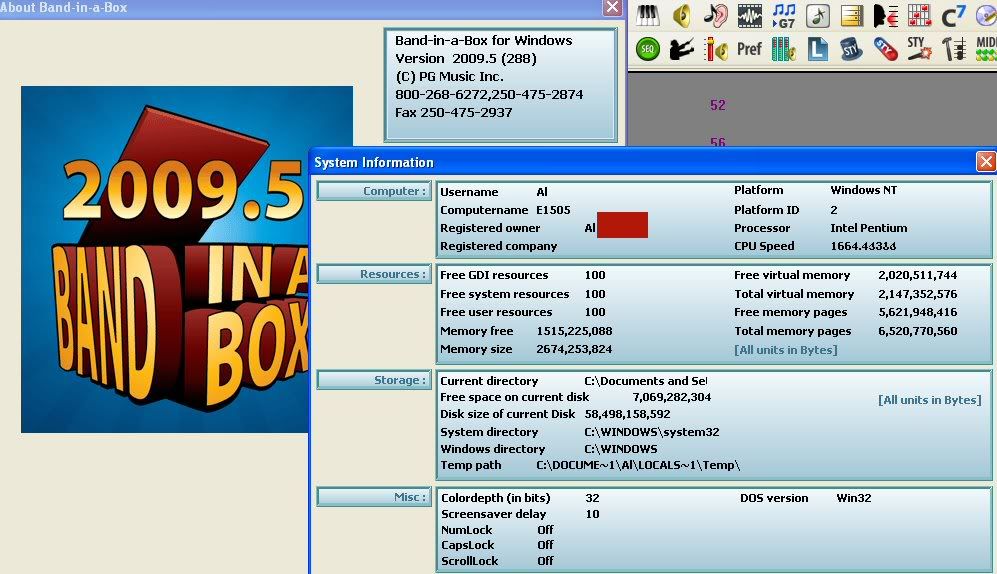Open the ear training note-and-ear icon
This screenshot has height=574, width=997.
(716, 15)
